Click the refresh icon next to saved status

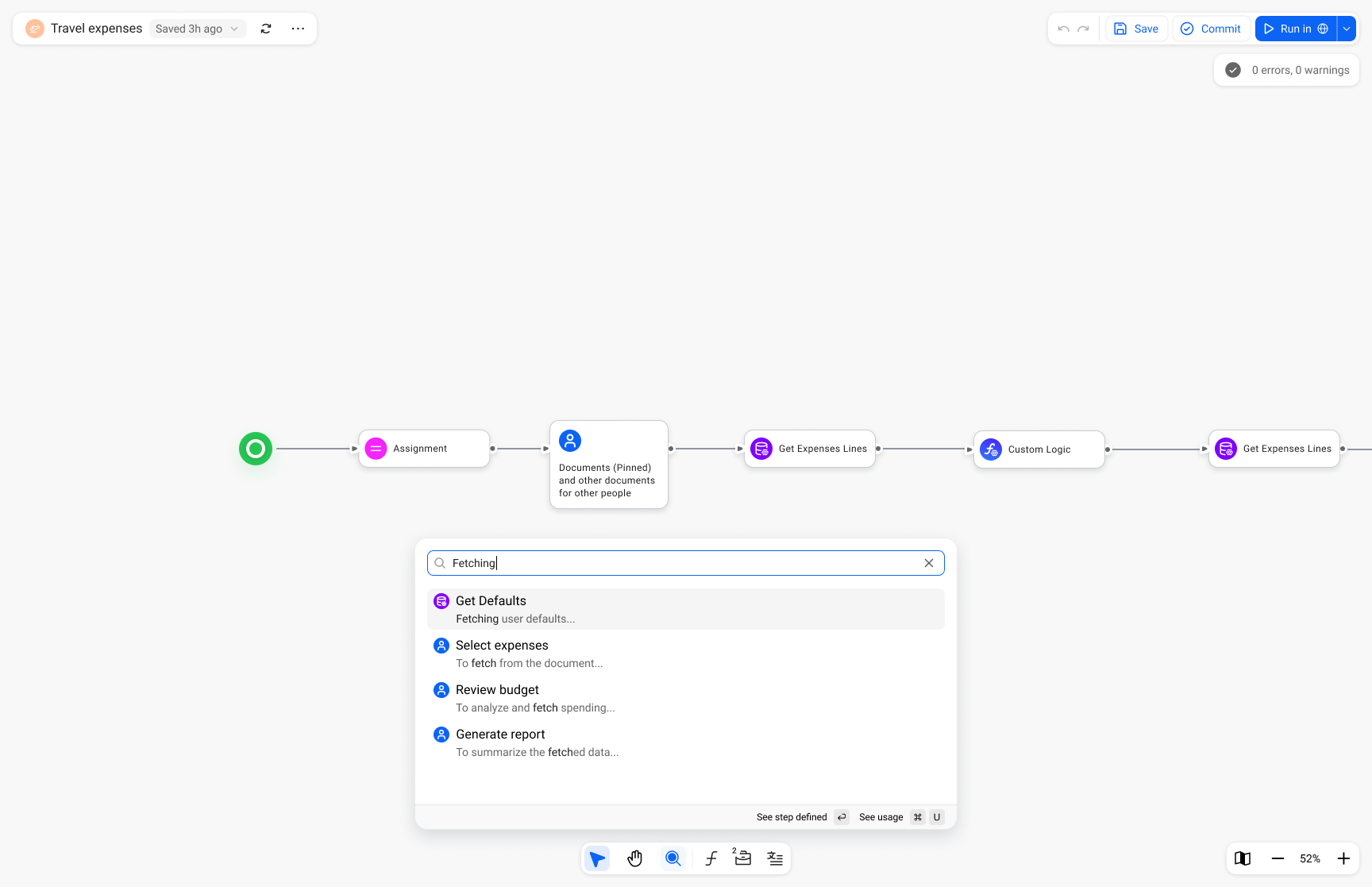pyautogui.click(x=266, y=28)
